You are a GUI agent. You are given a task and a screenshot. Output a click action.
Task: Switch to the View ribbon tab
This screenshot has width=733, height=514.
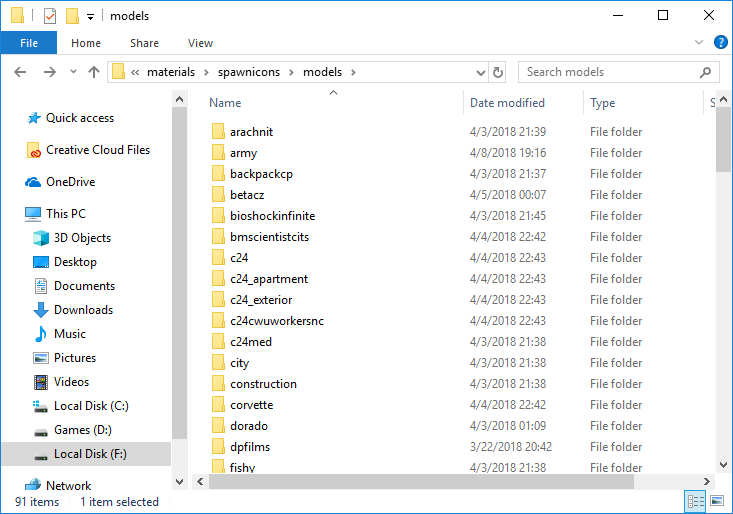200,43
